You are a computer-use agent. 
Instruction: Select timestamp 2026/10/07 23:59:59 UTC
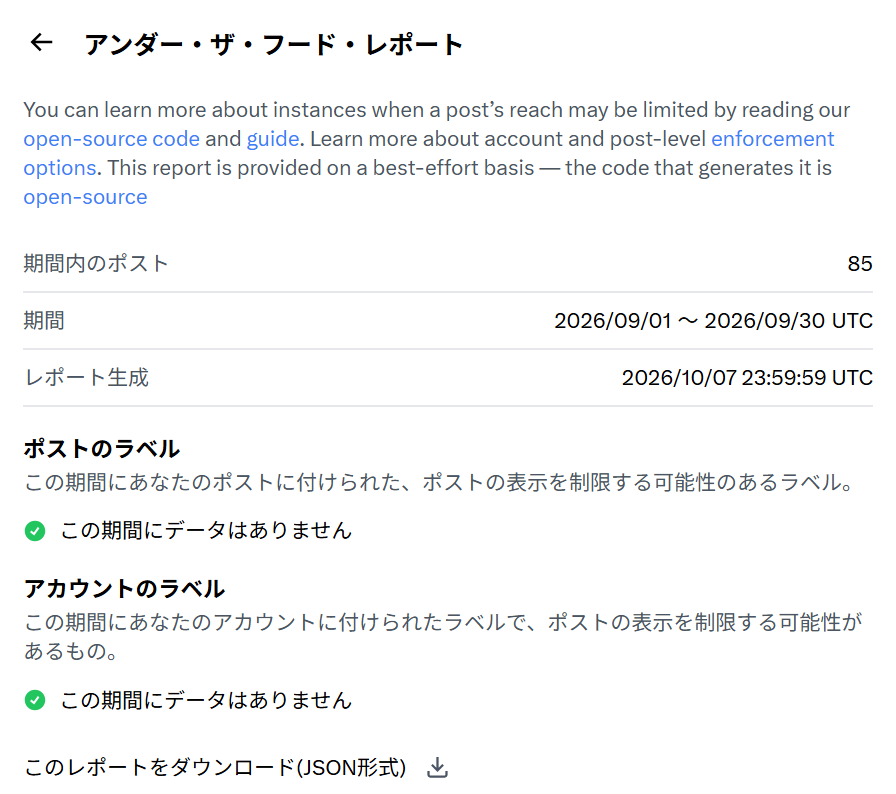[747, 378]
